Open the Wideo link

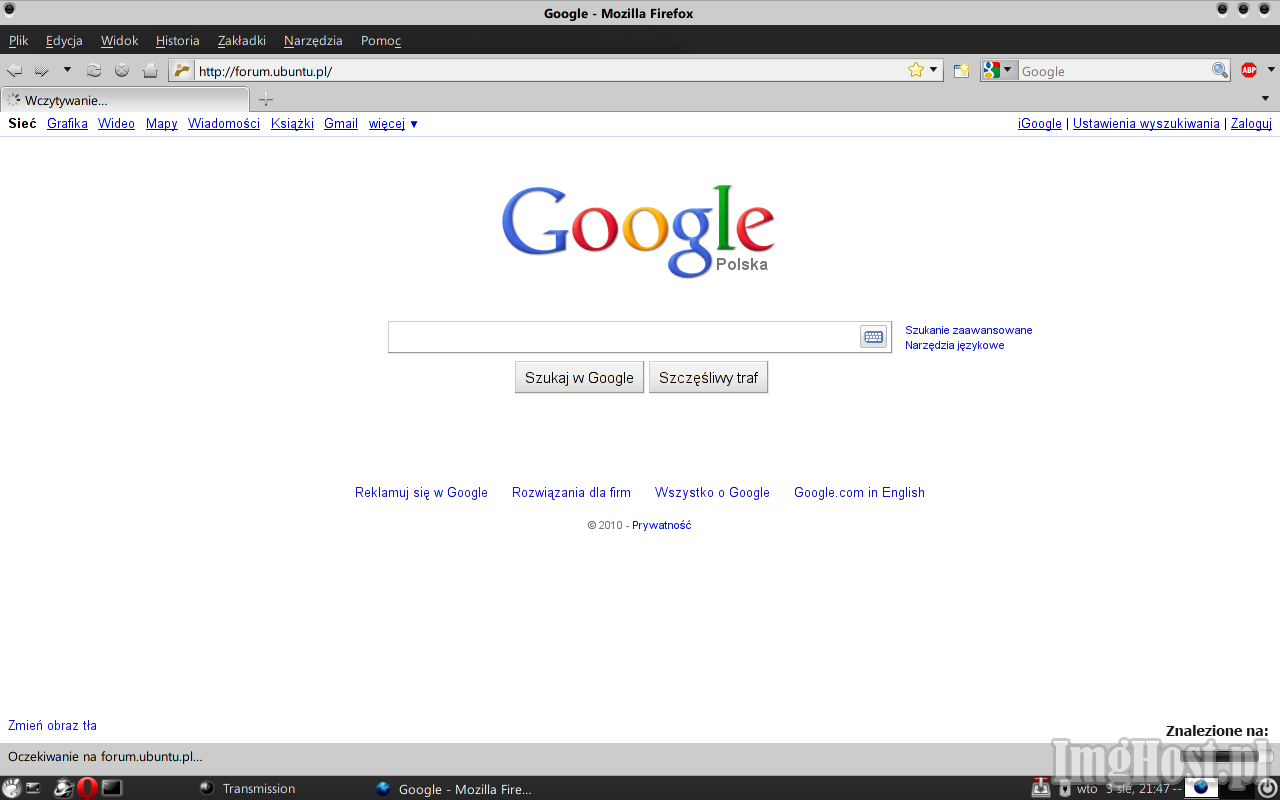coord(116,124)
